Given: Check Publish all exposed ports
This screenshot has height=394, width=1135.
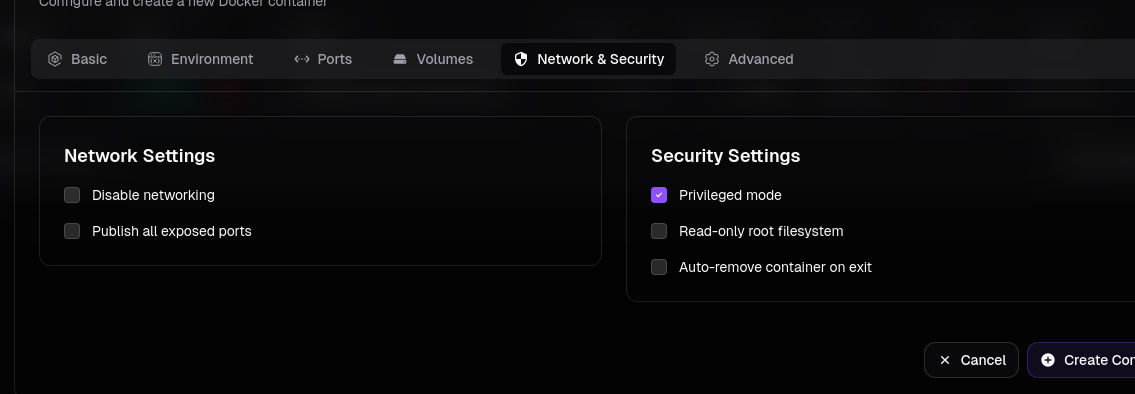Looking at the screenshot, I should tap(72, 231).
